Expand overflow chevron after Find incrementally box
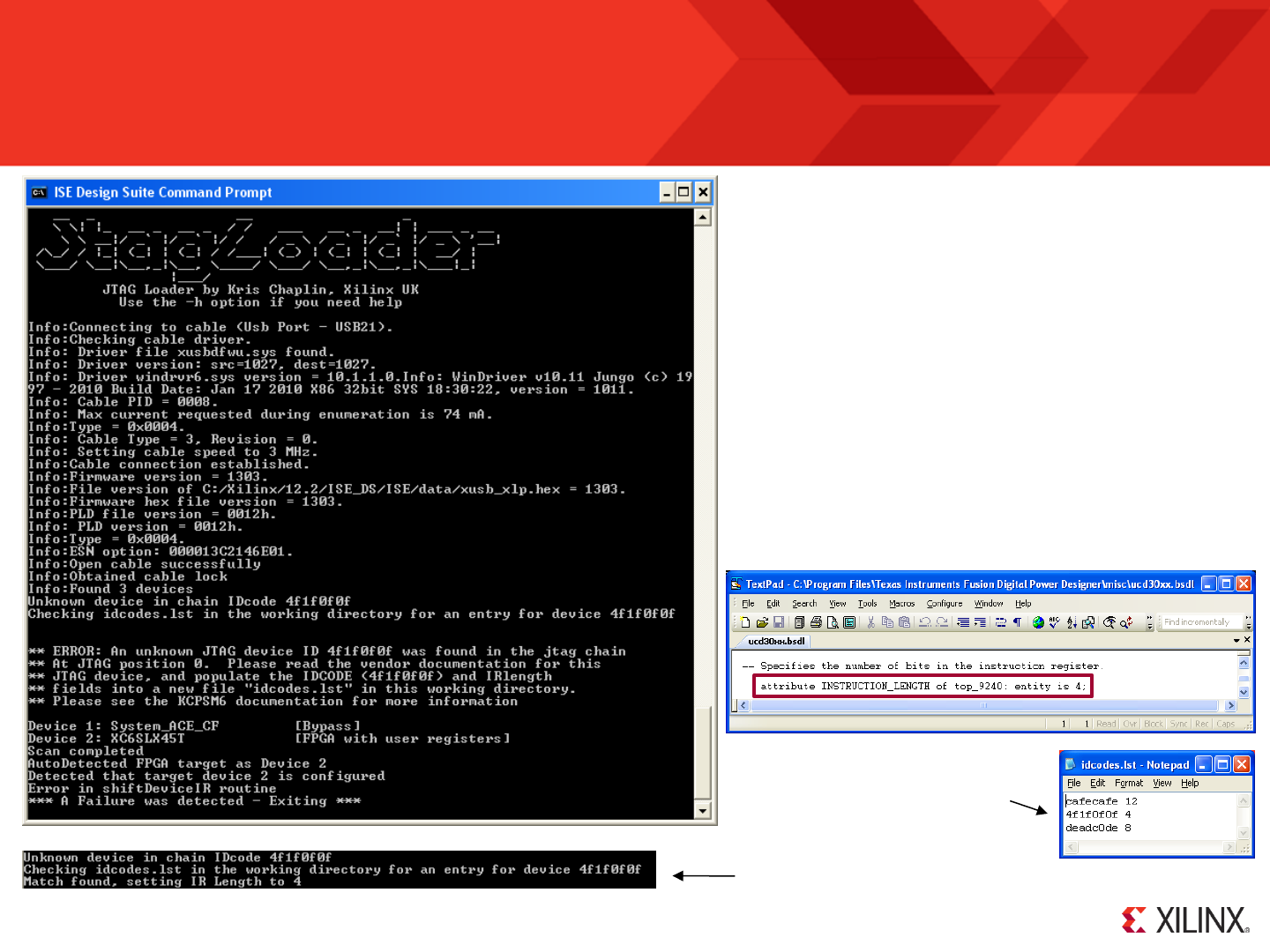The image size is (1270, 952). coord(1248,622)
